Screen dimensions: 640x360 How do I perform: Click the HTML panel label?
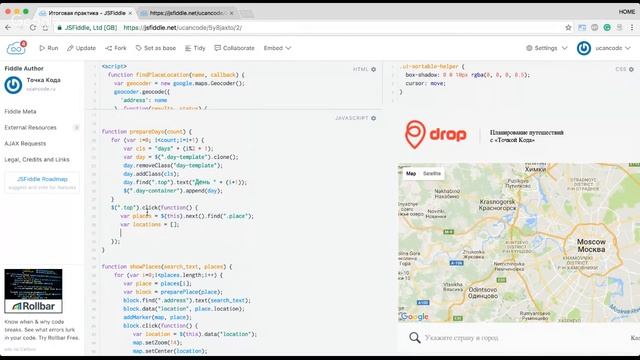[361, 69]
